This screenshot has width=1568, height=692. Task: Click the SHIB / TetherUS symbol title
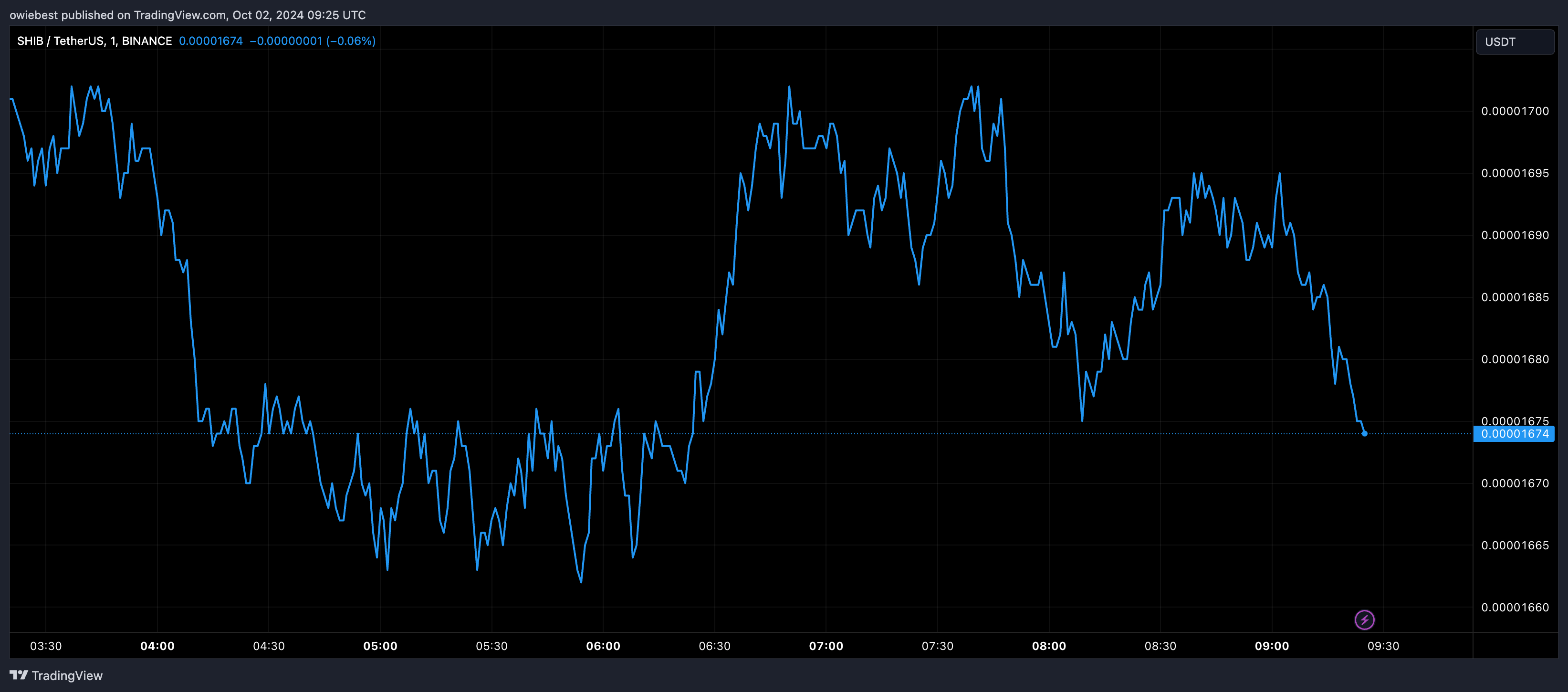pyautogui.click(x=94, y=41)
